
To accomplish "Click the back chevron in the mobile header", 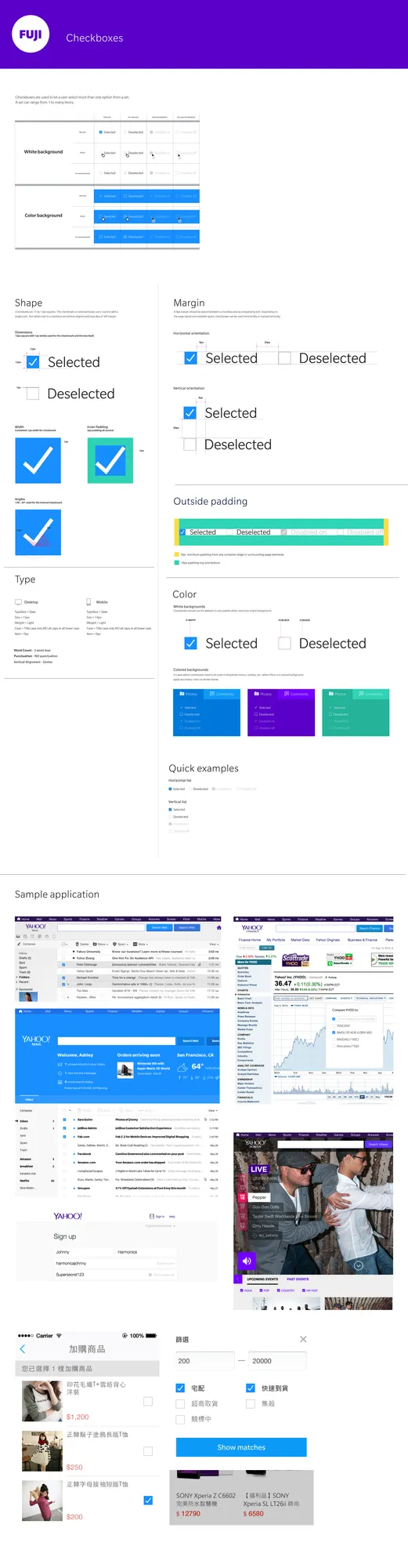I will coord(22,1348).
